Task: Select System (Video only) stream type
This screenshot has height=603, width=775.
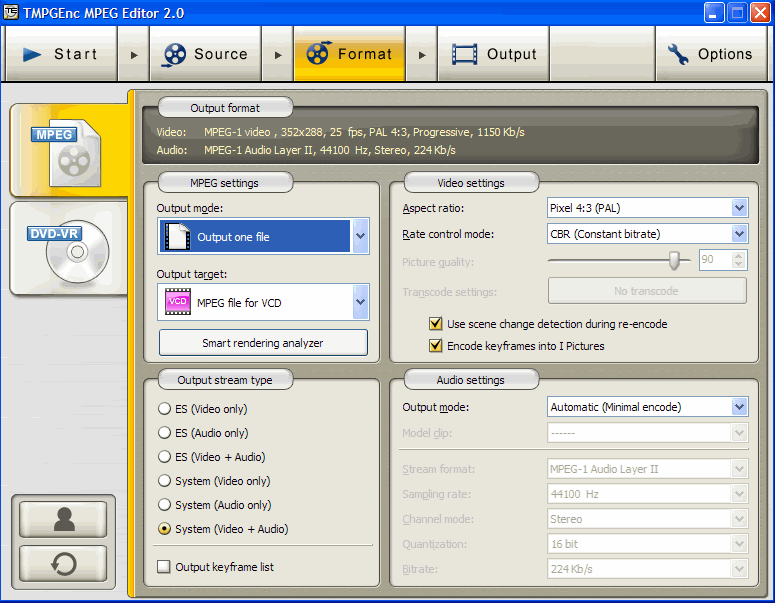Action: 164,480
